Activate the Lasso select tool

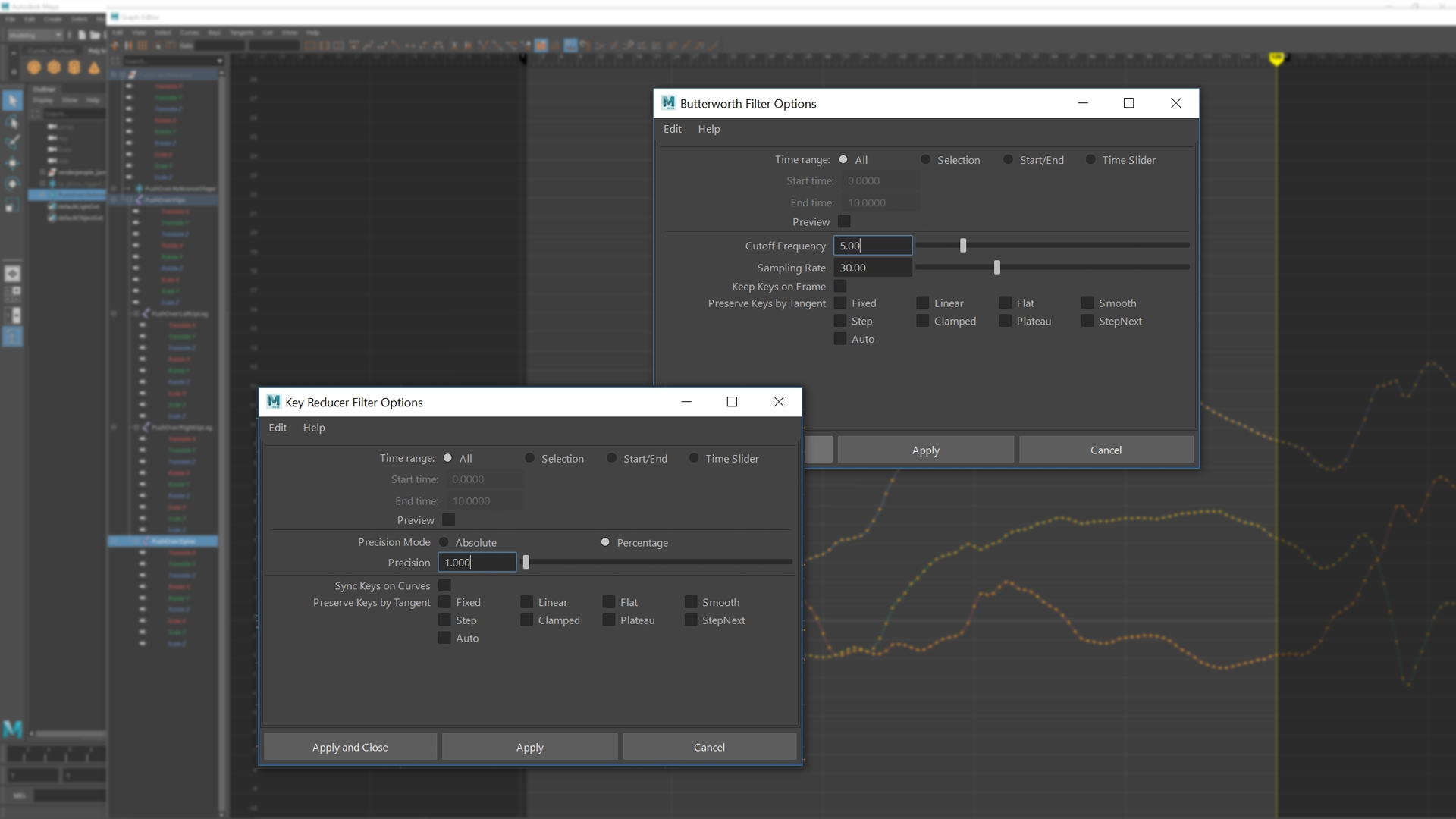(12, 122)
